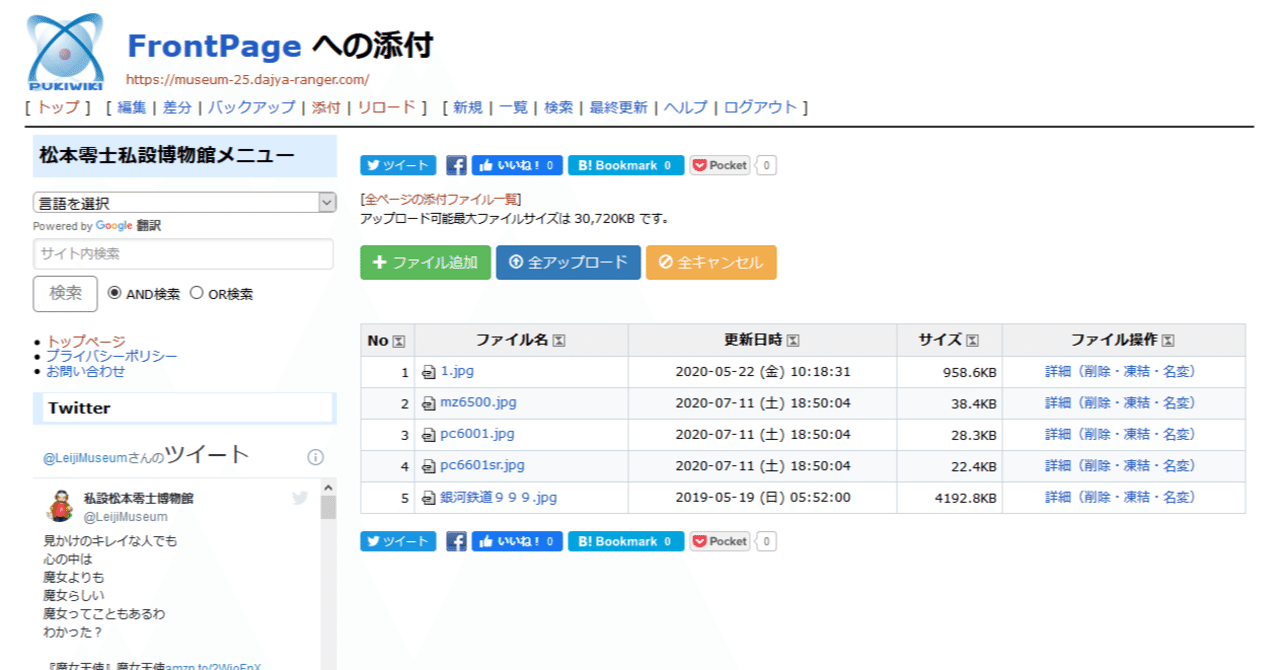Viewport: 1280px width, 670px height.
Task: Open 添付 in the navigation bar
Action: [x=326, y=107]
